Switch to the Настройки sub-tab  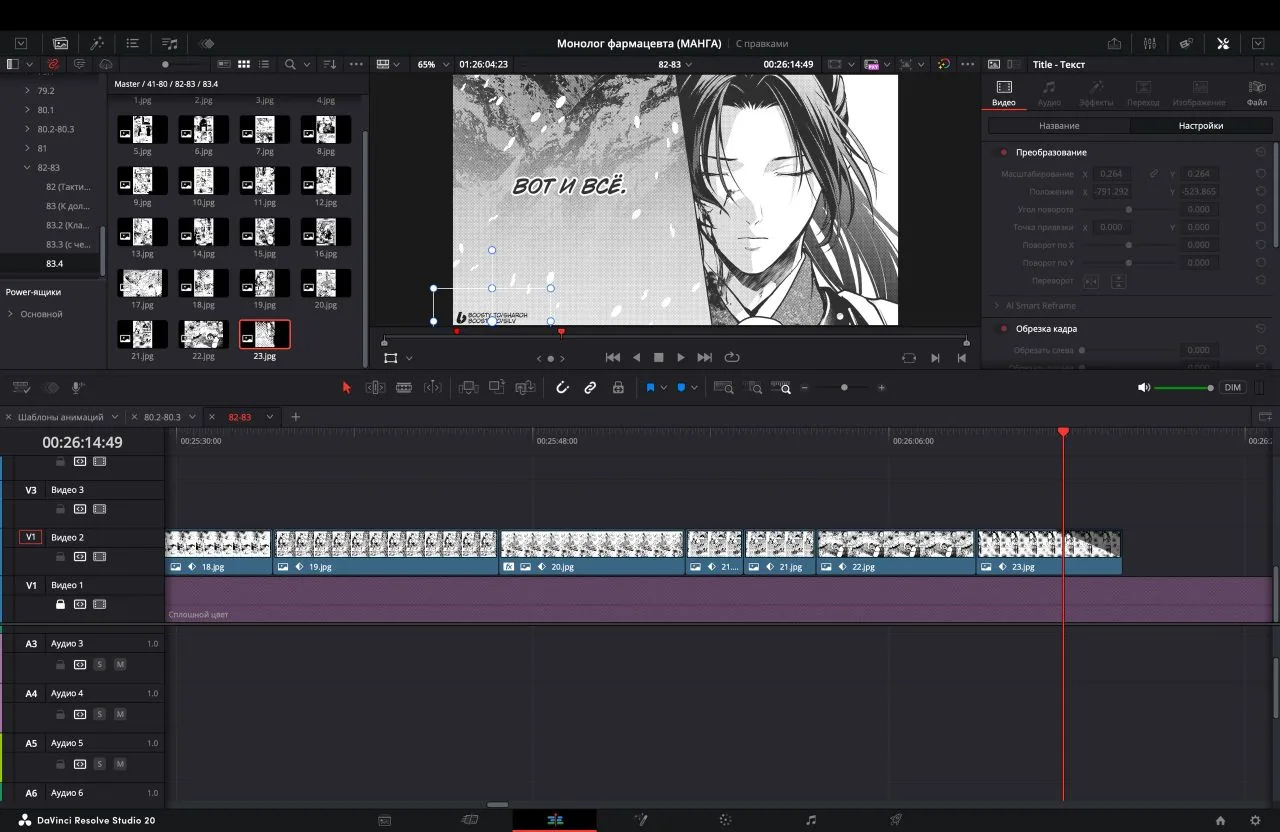pos(1201,126)
